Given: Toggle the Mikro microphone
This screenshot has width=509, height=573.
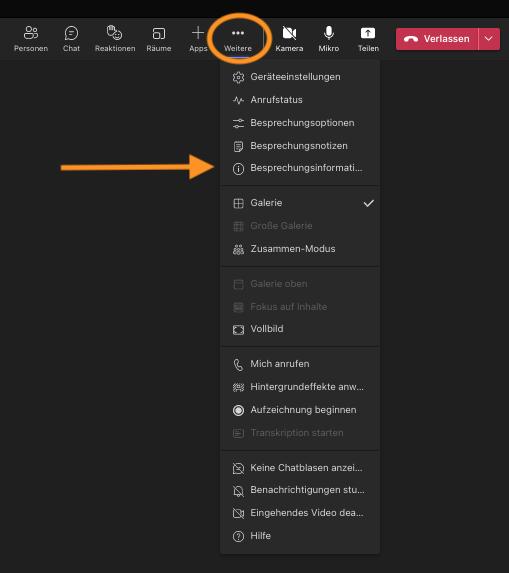Looking at the screenshot, I should pos(328,38).
